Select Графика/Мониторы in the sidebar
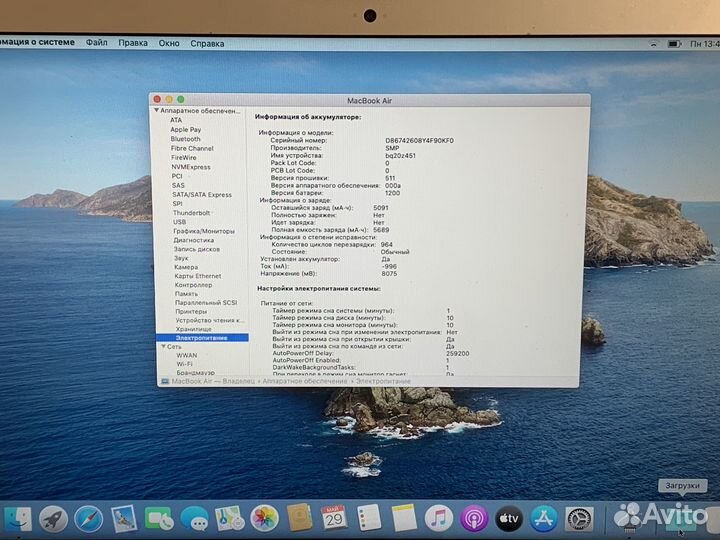 (x=204, y=231)
